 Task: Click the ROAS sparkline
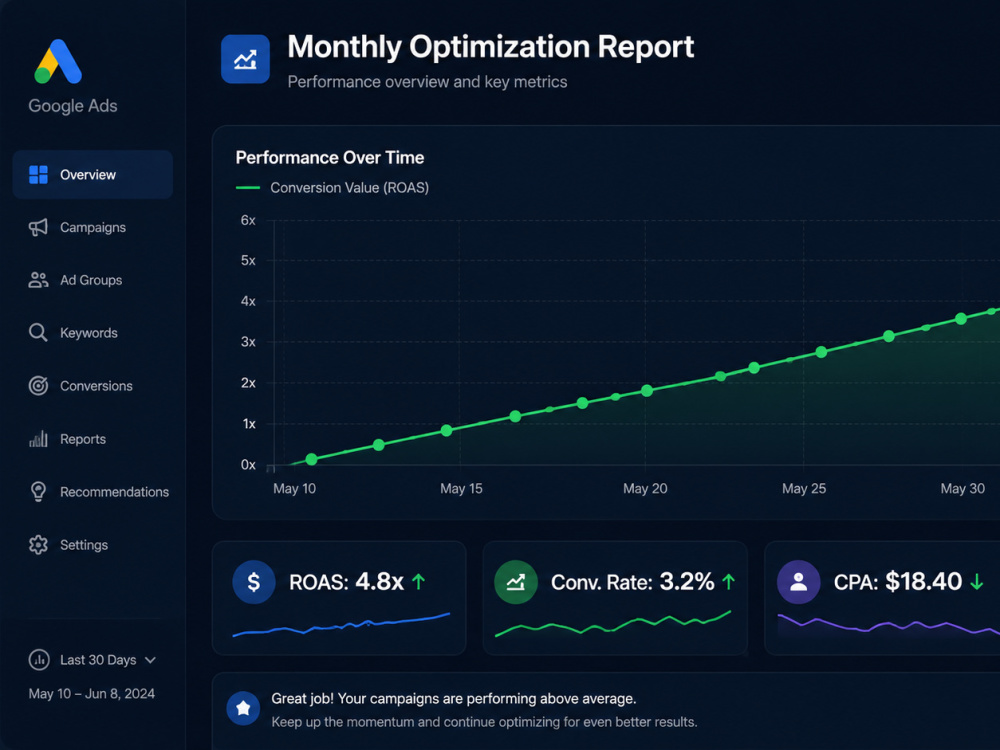pyautogui.click(x=341, y=624)
